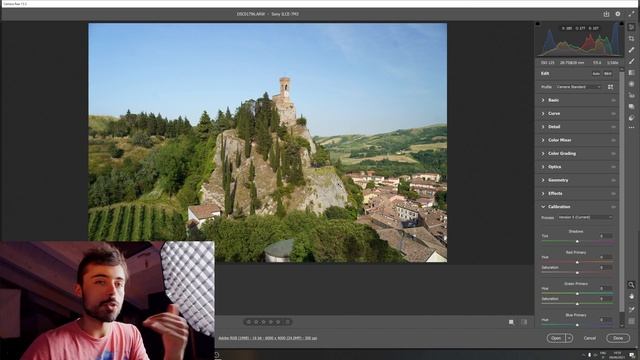Open Camera Raw preferences gear
The width and height of the screenshot is (640, 360).
pyautogui.click(x=618, y=14)
